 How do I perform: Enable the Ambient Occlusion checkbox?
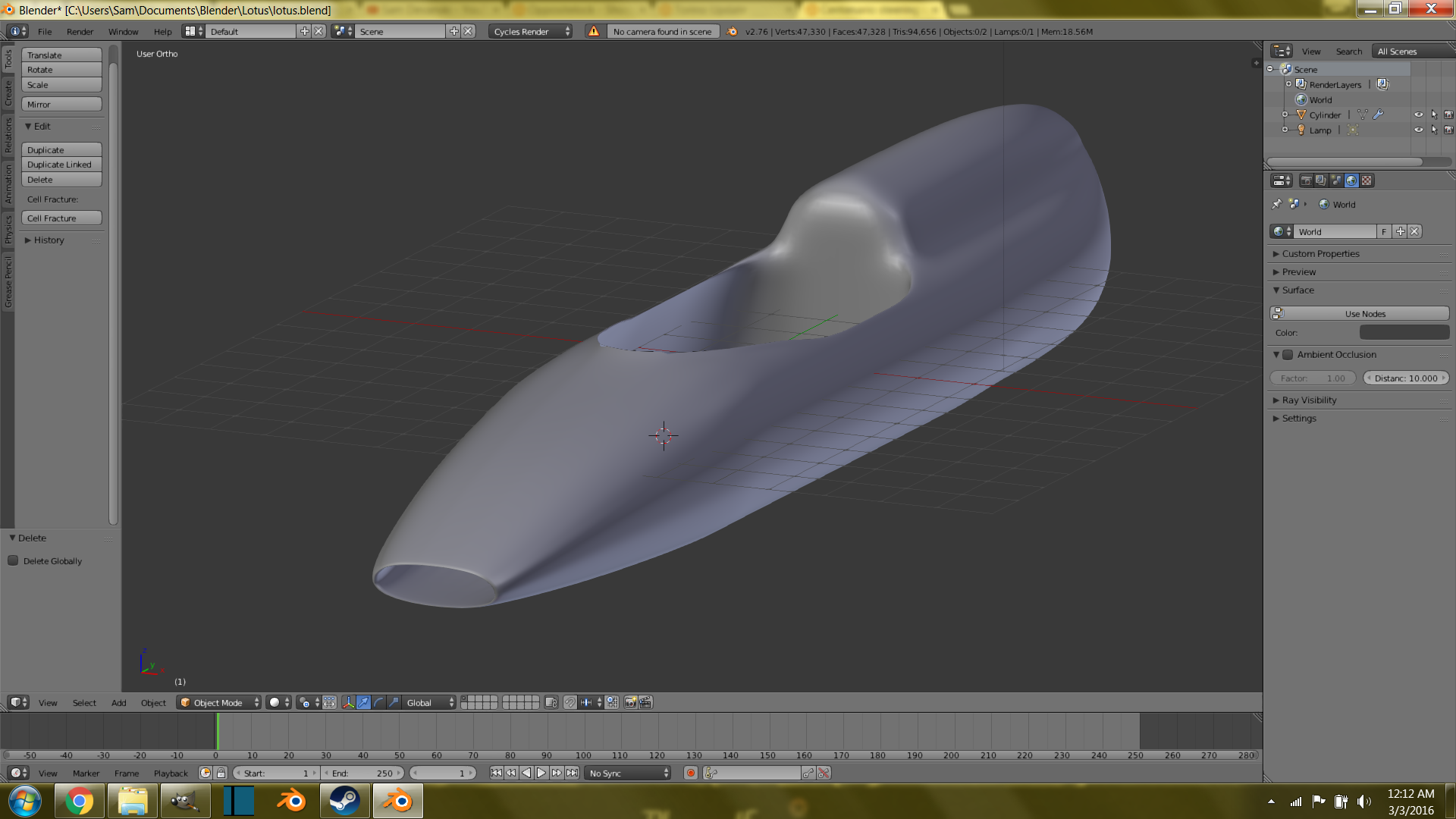point(1288,354)
